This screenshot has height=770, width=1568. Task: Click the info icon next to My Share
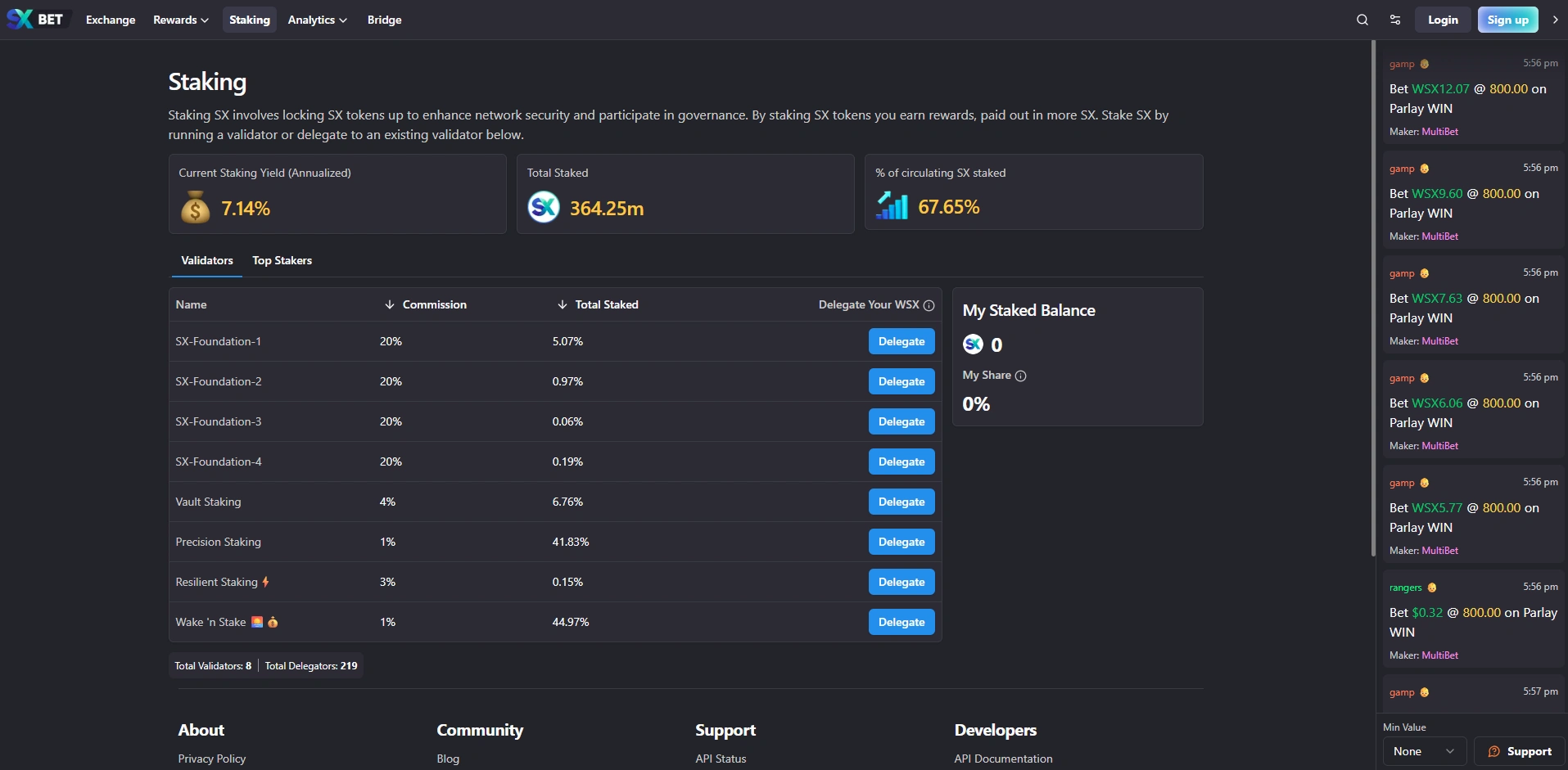[1020, 376]
